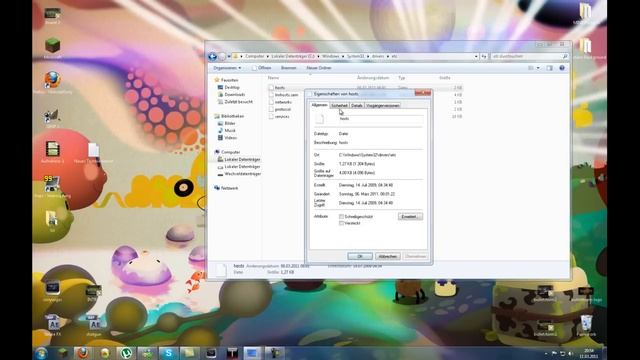
Task: Select Favoriten in the navigation pane
Action: point(229,80)
